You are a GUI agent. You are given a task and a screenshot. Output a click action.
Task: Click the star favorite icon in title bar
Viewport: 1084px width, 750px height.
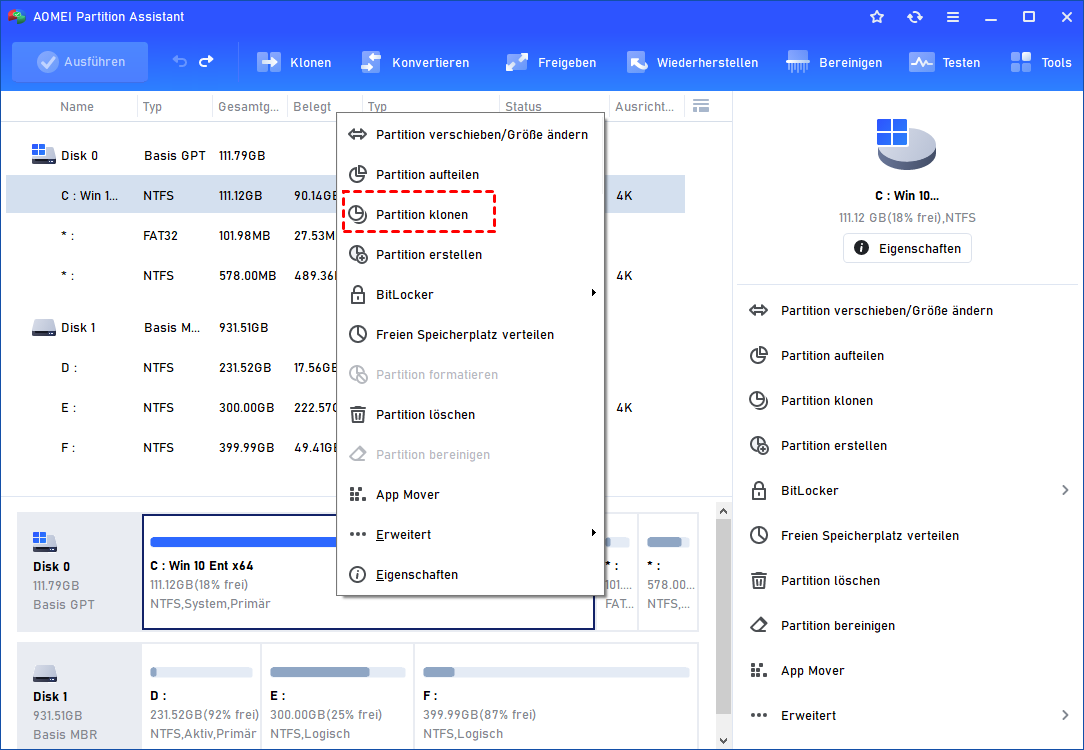[877, 17]
